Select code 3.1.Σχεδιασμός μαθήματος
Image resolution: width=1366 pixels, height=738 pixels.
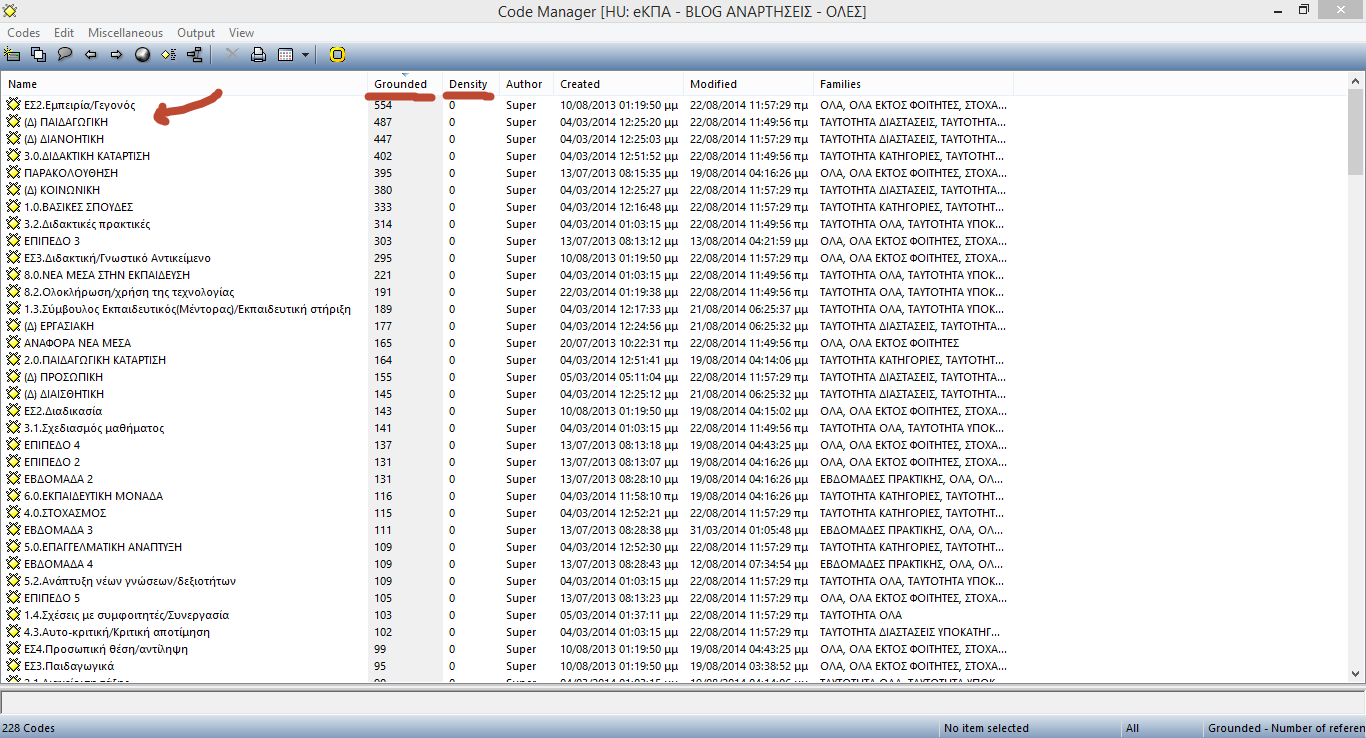pos(94,428)
